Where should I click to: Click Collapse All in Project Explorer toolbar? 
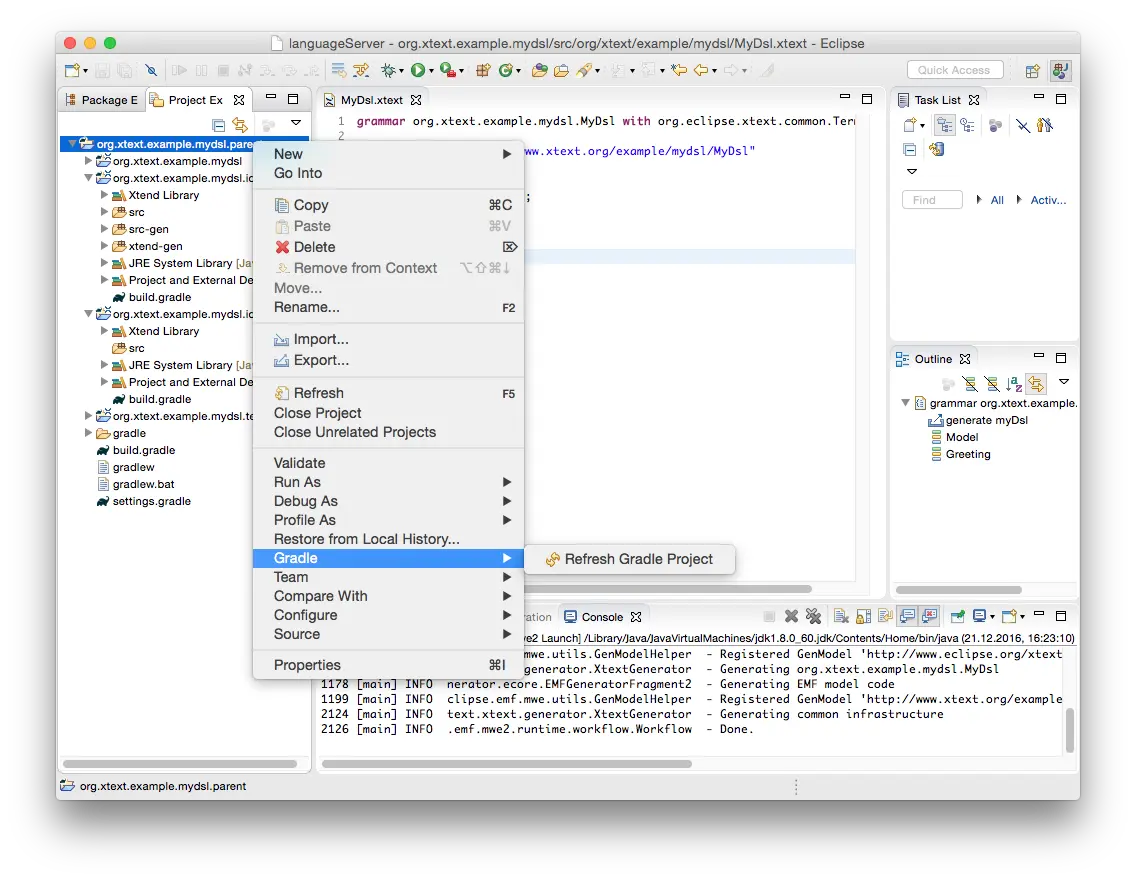pos(218,125)
